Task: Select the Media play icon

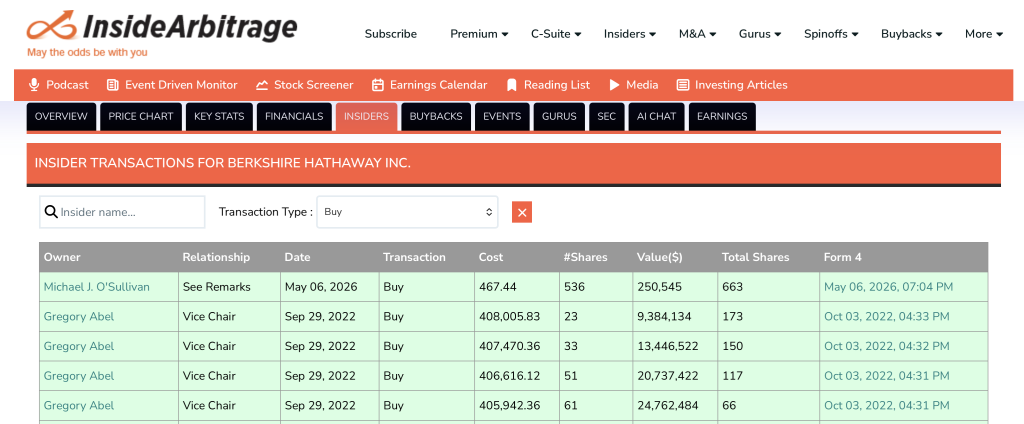Action: pos(614,85)
